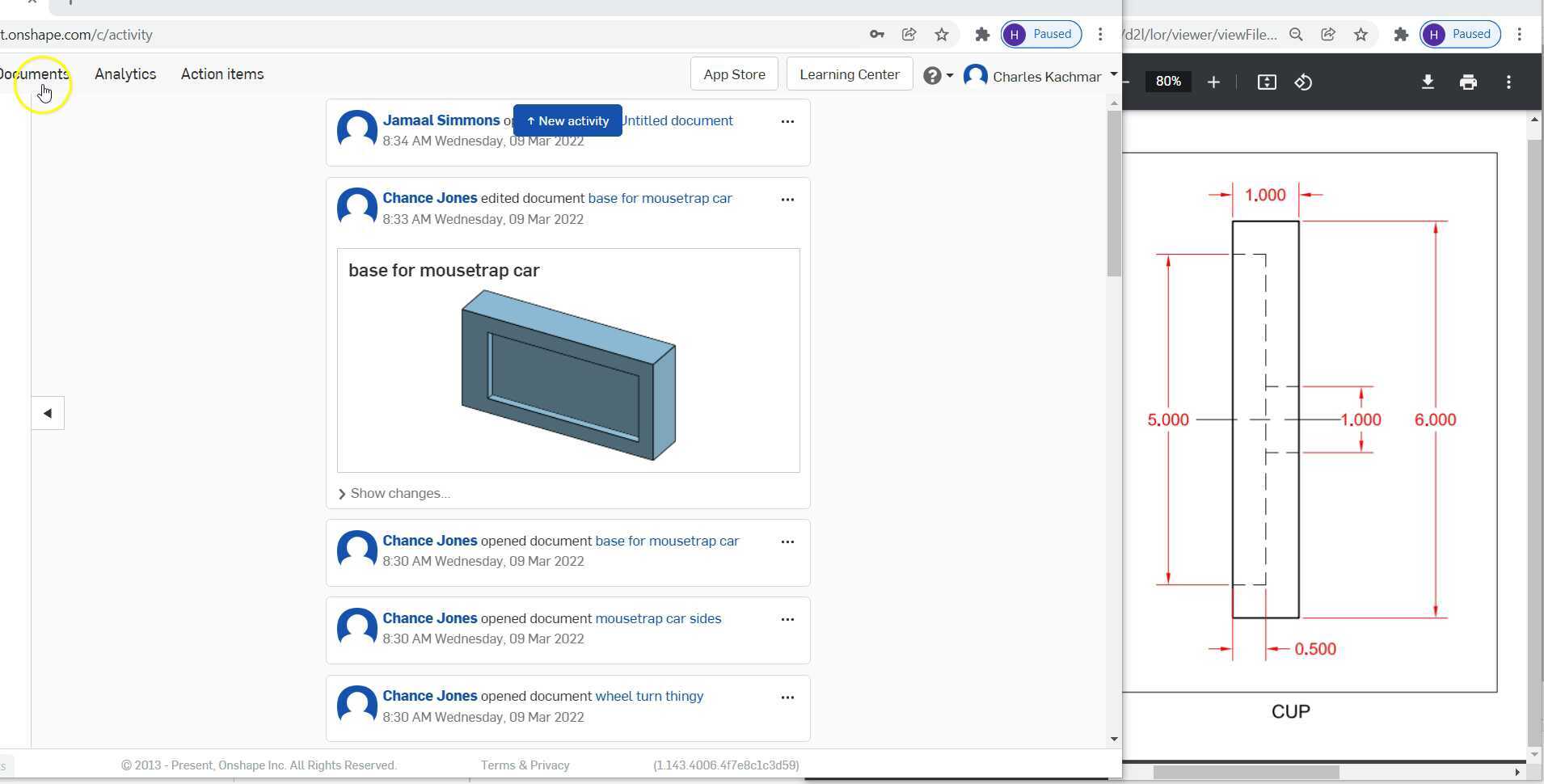
Task: Print the PDF document
Action: pyautogui.click(x=1468, y=82)
